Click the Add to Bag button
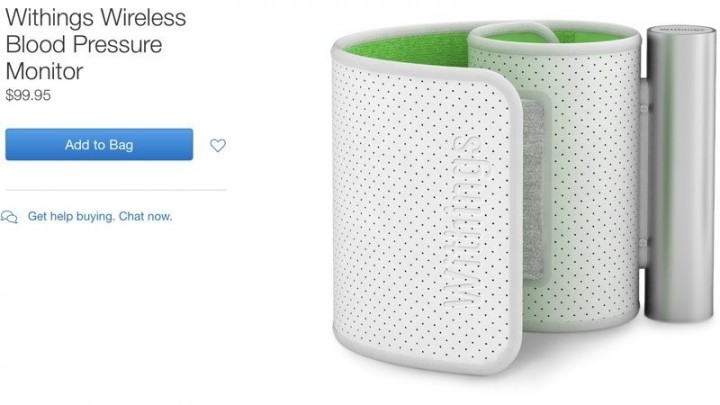 pyautogui.click(x=99, y=145)
